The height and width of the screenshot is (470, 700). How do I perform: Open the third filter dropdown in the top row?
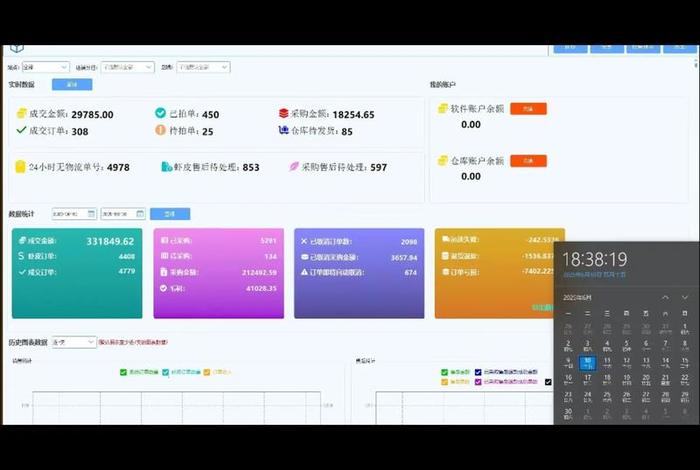coord(203,67)
